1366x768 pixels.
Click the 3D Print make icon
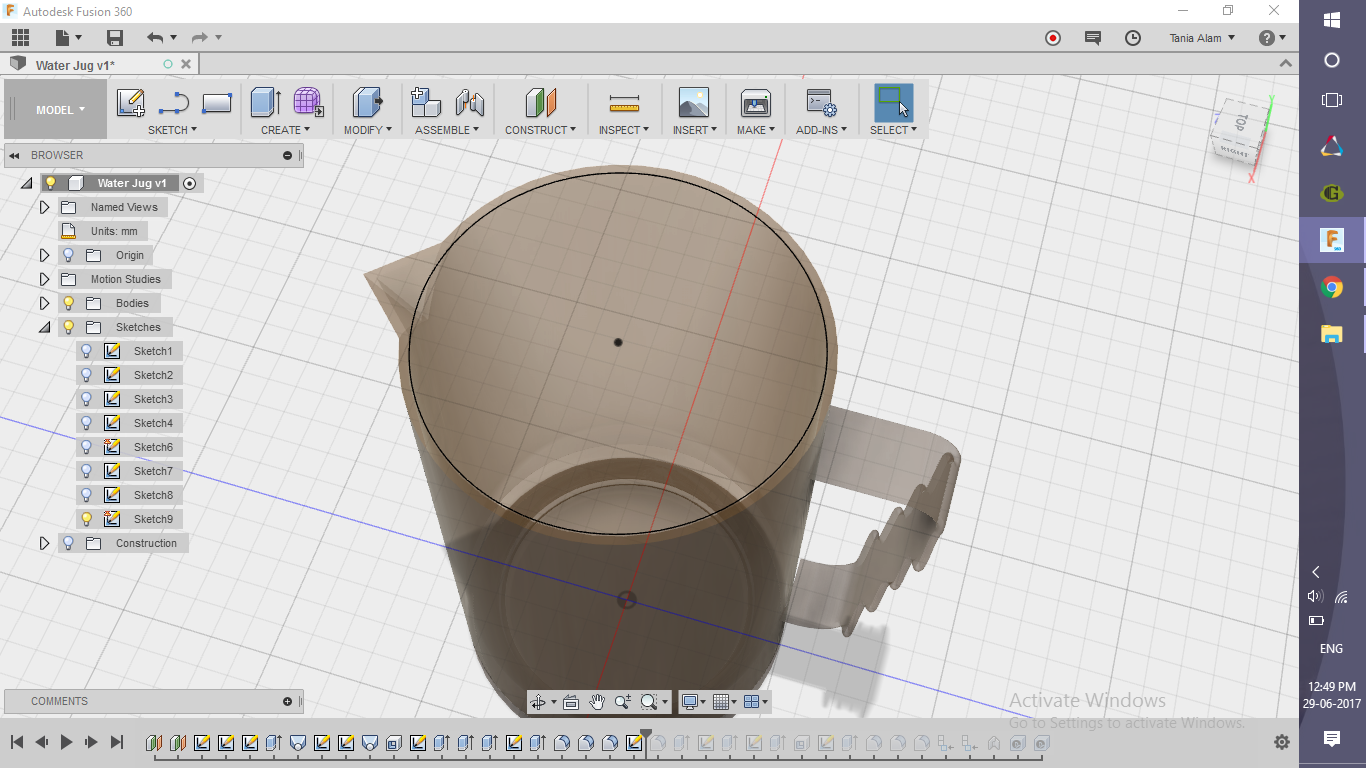(755, 102)
